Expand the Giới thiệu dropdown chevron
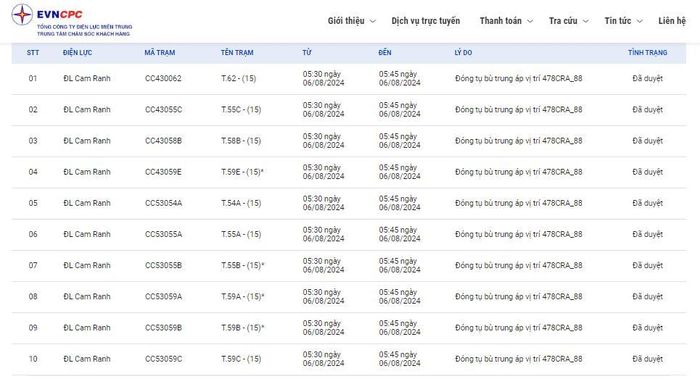Screen dimensions: 700x379 click(x=373, y=21)
